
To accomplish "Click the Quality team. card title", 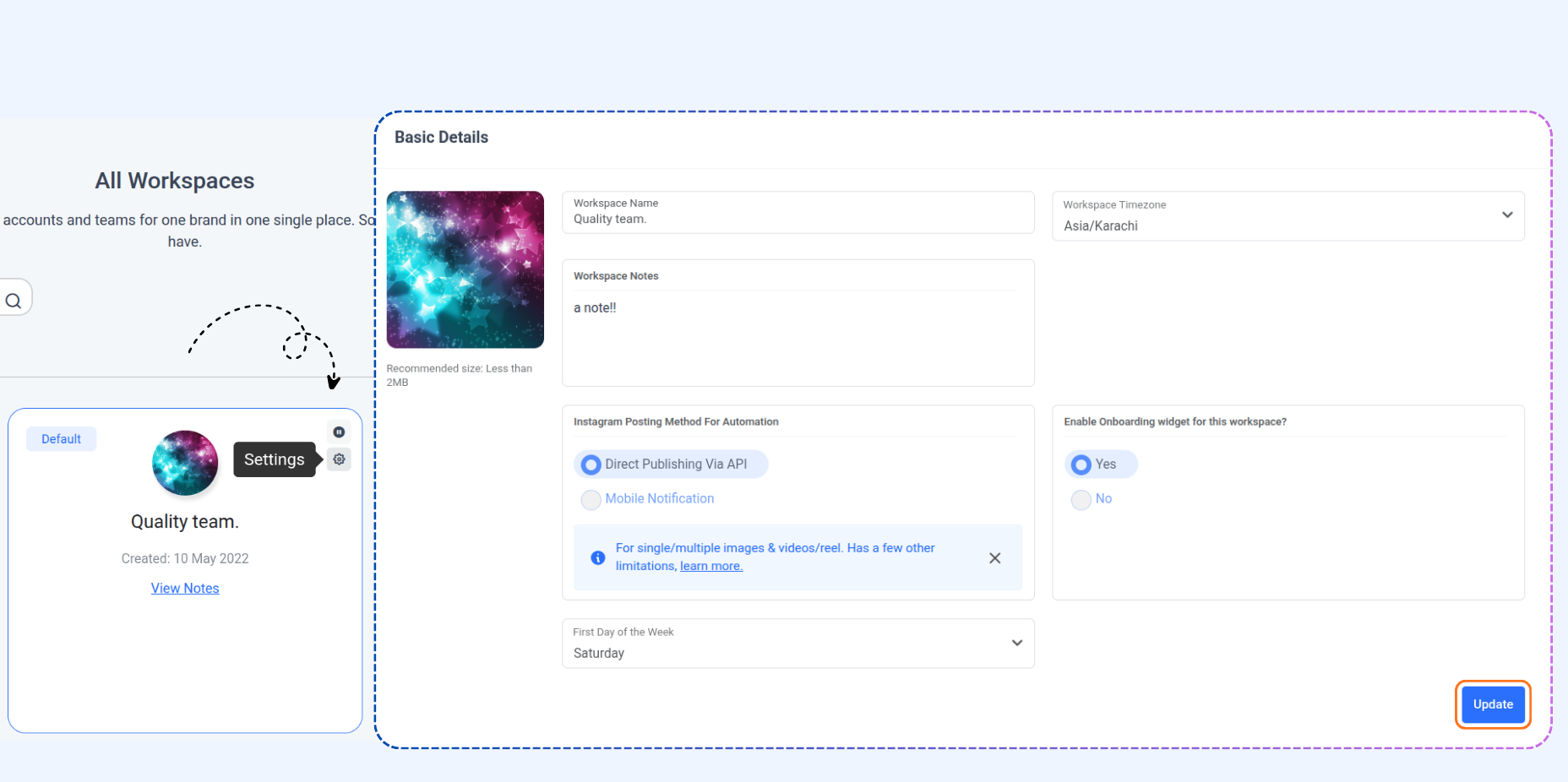I will point(185,522).
